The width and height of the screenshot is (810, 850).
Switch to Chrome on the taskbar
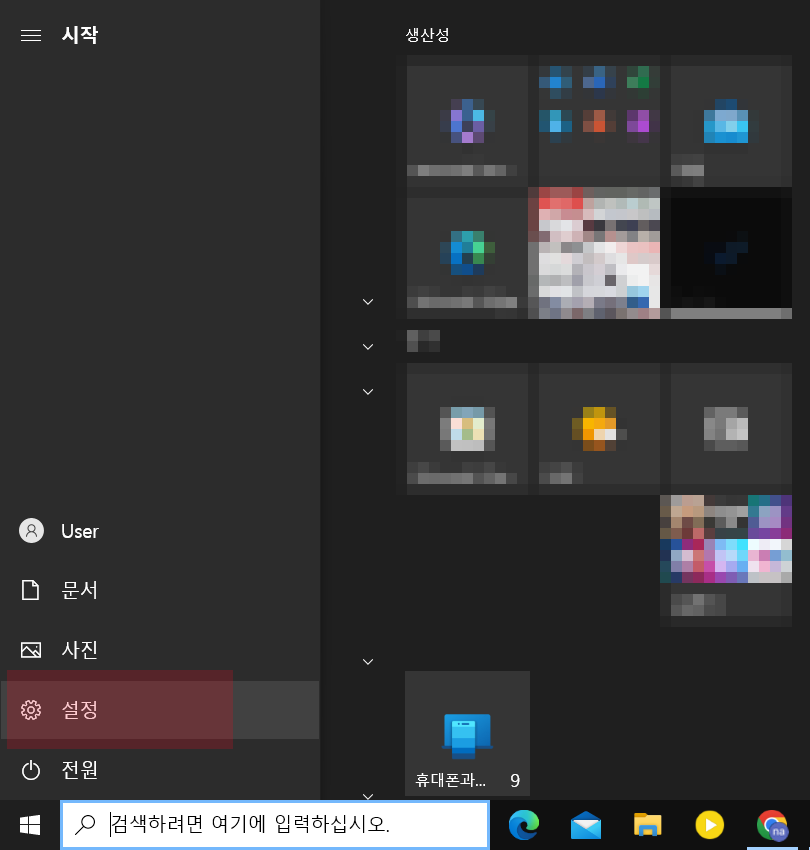click(772, 825)
